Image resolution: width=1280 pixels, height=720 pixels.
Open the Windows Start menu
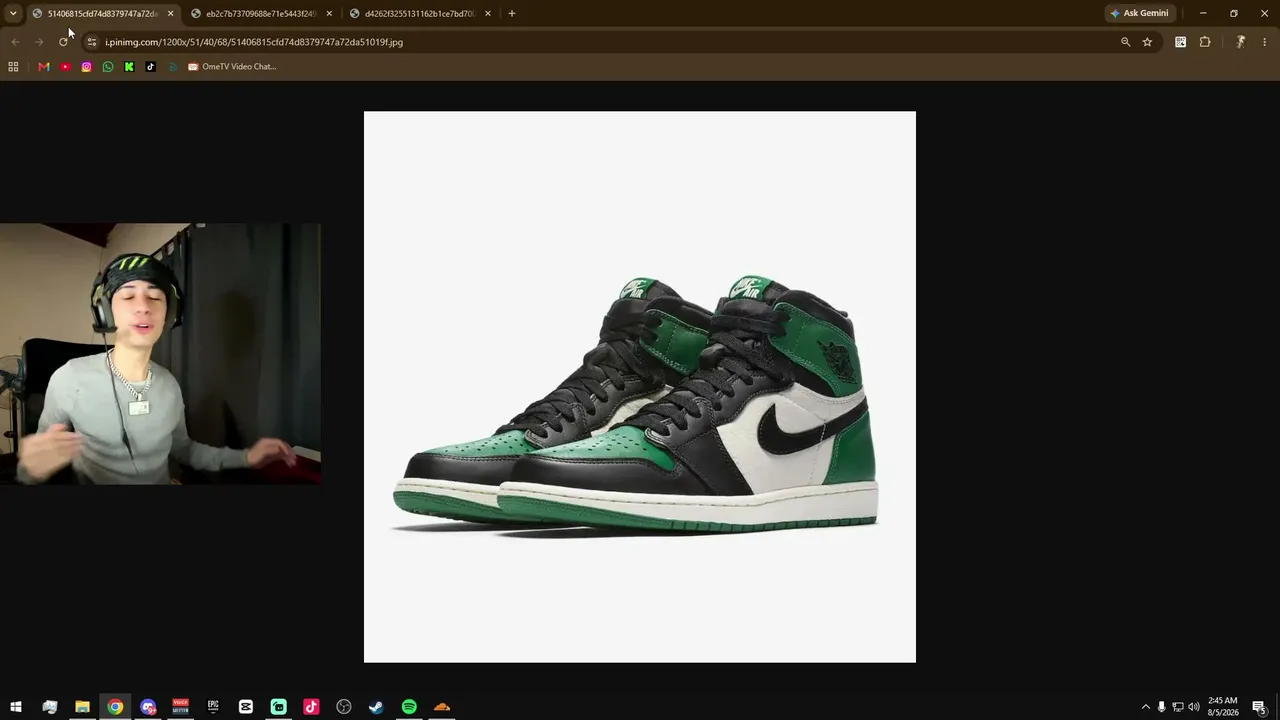point(16,707)
